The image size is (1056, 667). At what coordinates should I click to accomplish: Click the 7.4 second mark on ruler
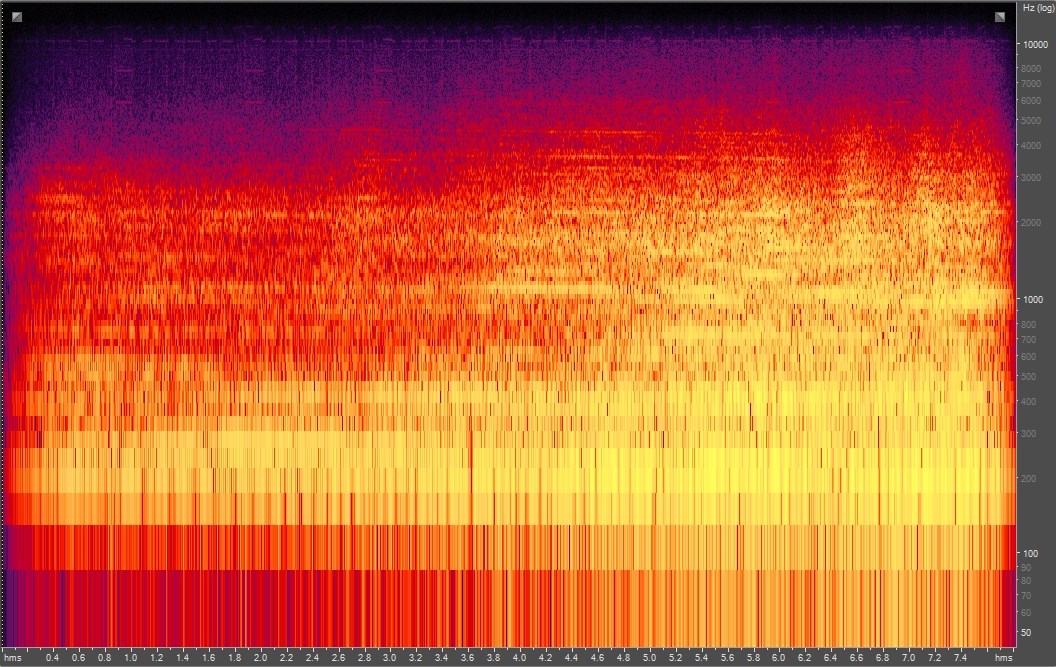pyautogui.click(x=960, y=658)
